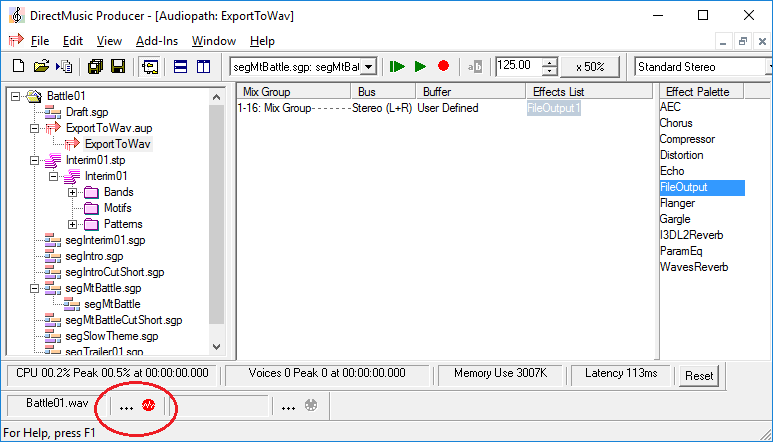Collapse the segMtBattle.sgp node
This screenshot has width=773, height=442.
[x=34, y=288]
